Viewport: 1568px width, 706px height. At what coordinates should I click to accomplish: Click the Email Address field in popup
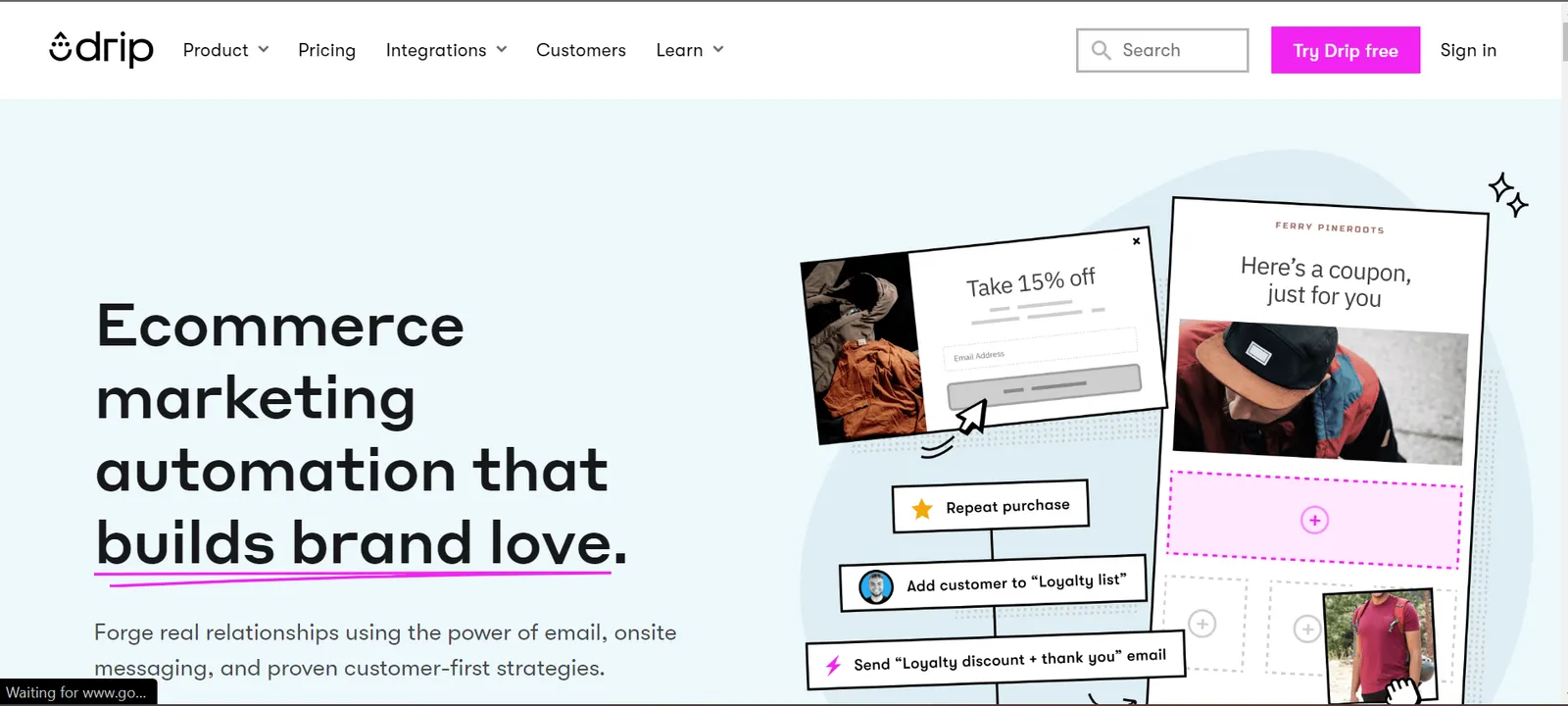tap(1040, 348)
